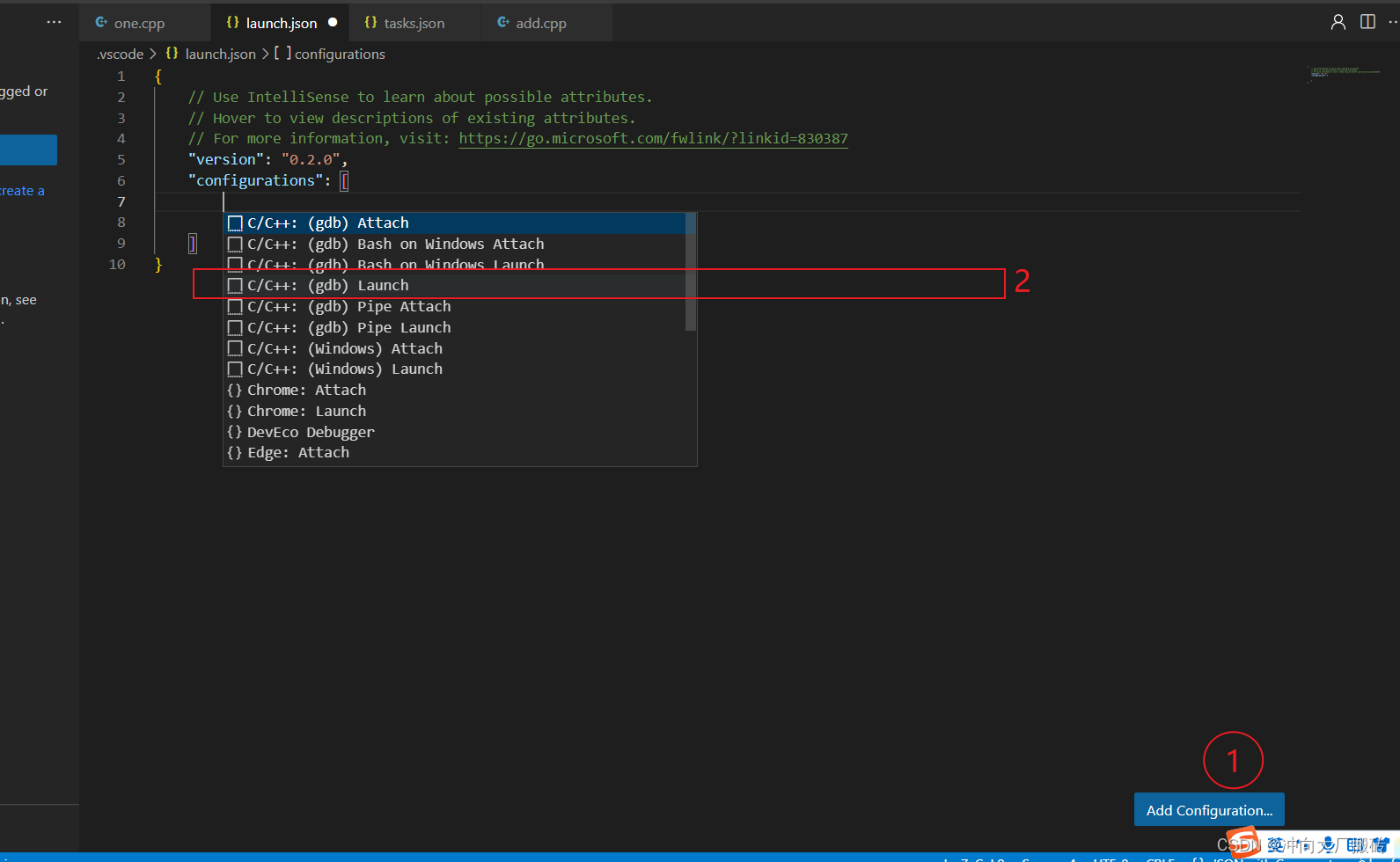Click the "version" key in editor
The image size is (1400, 862).
point(226,160)
